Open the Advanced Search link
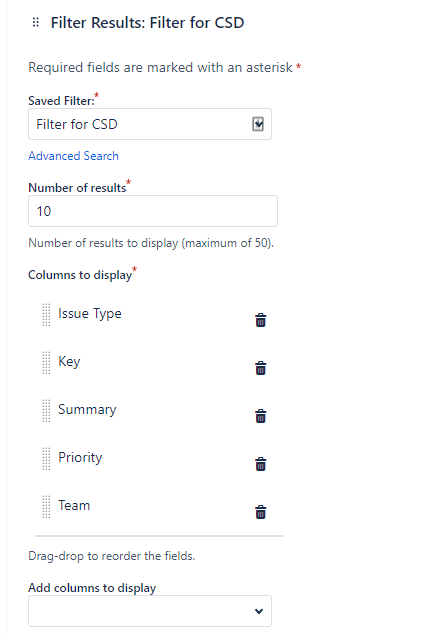 point(73,156)
